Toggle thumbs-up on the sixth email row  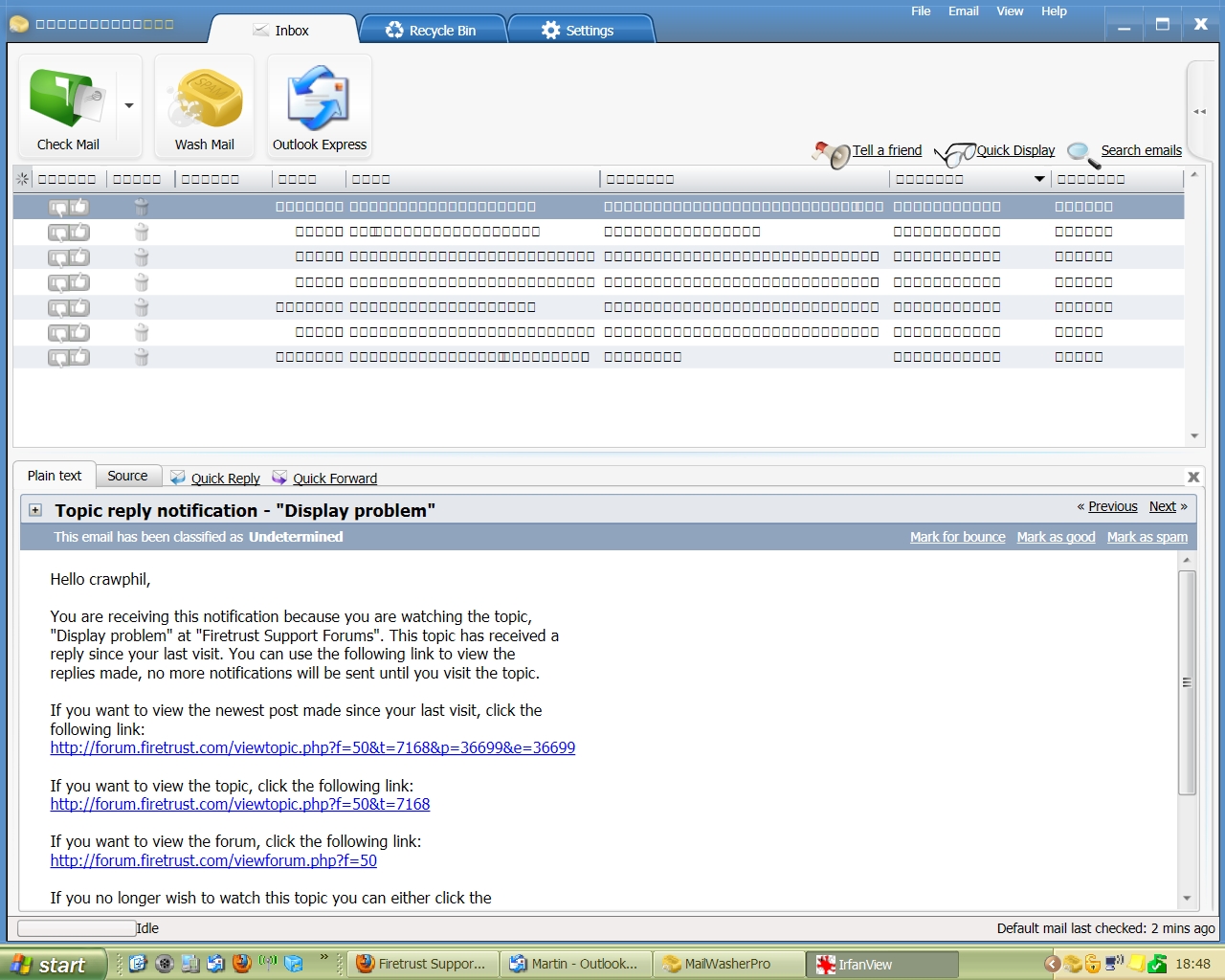[79, 332]
